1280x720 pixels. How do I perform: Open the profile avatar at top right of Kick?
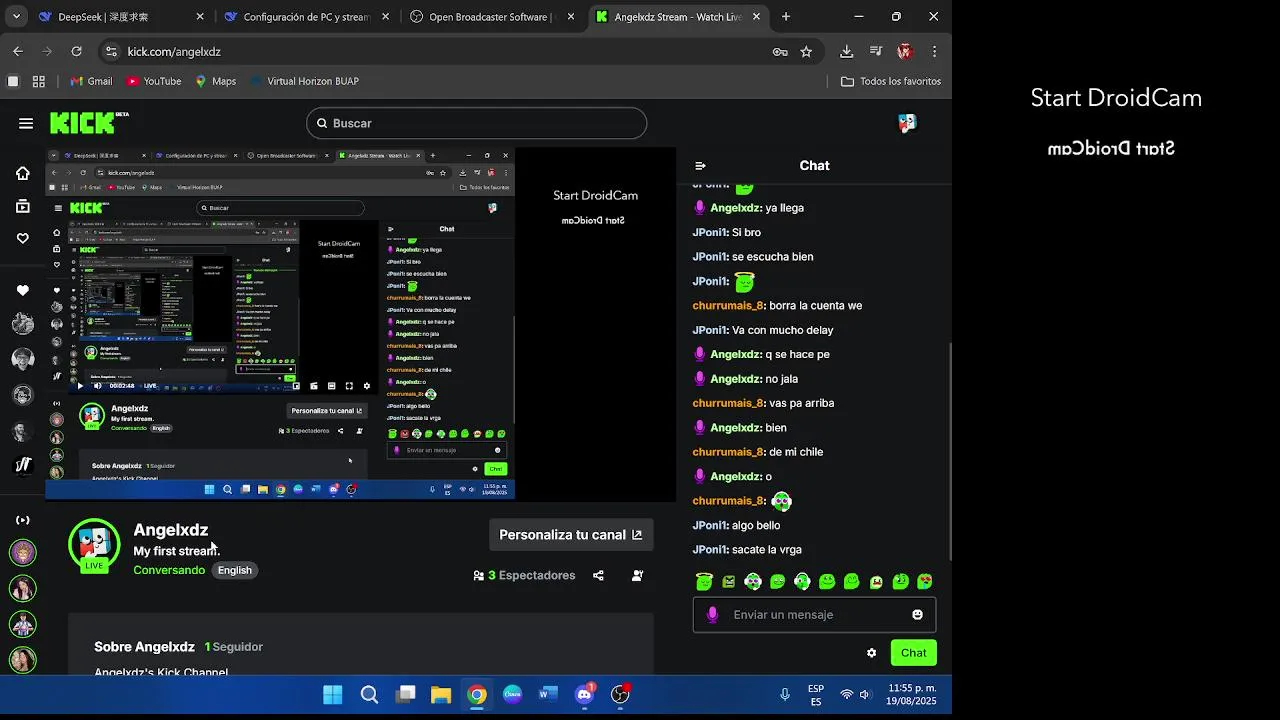click(x=907, y=123)
